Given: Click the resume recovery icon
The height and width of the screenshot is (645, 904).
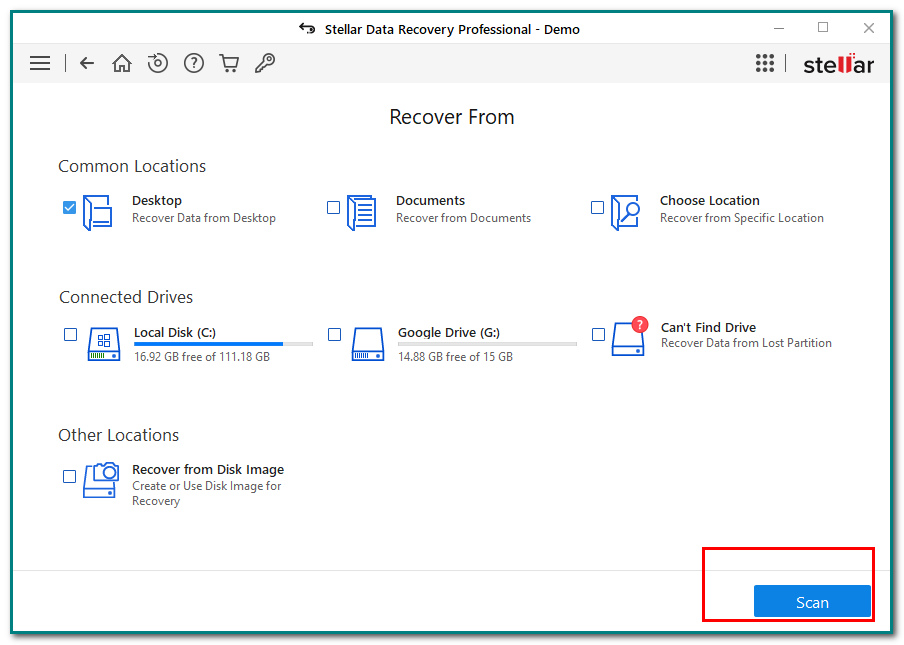Looking at the screenshot, I should (x=157, y=63).
